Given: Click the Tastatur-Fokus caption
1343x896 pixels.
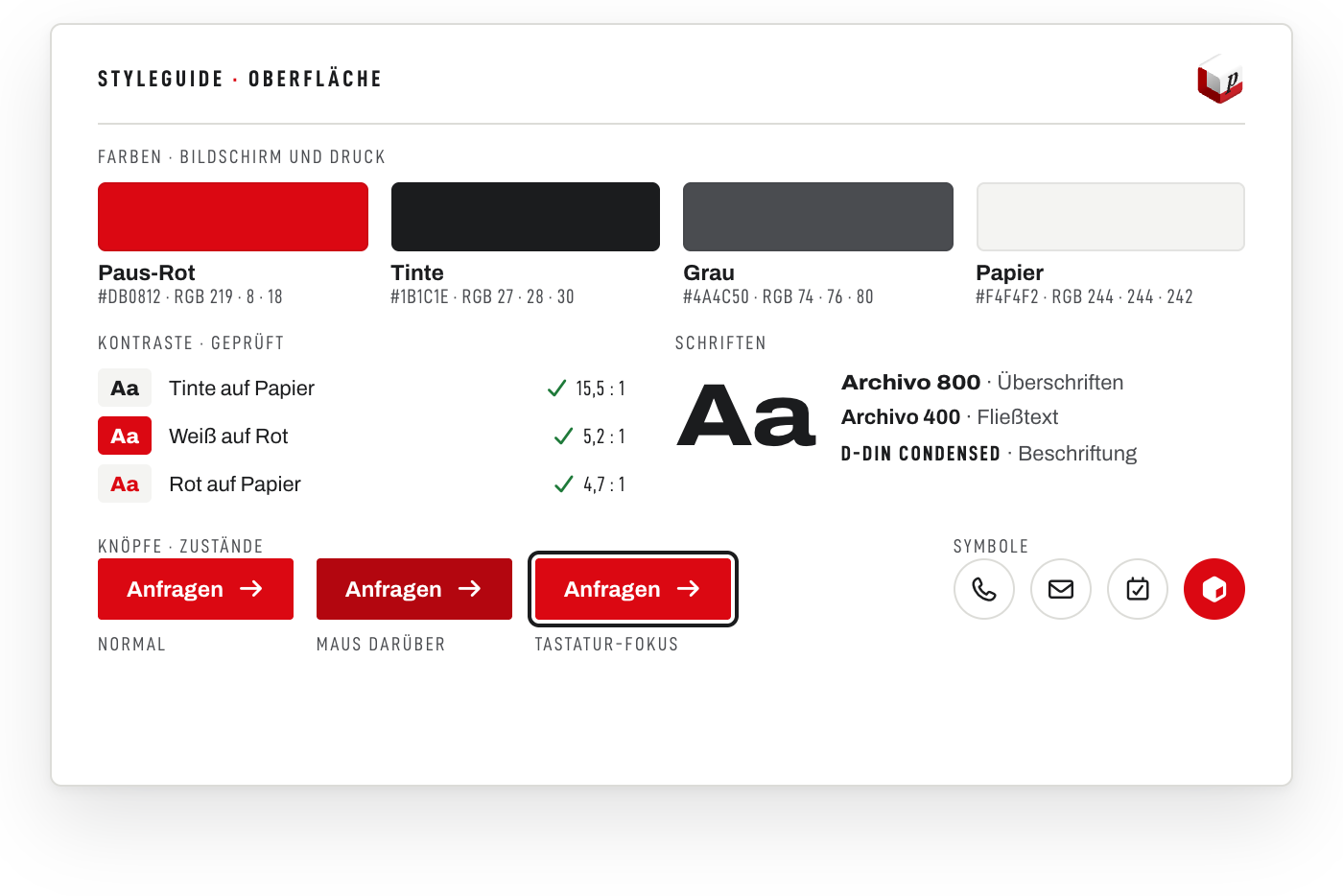Looking at the screenshot, I should coord(606,645).
